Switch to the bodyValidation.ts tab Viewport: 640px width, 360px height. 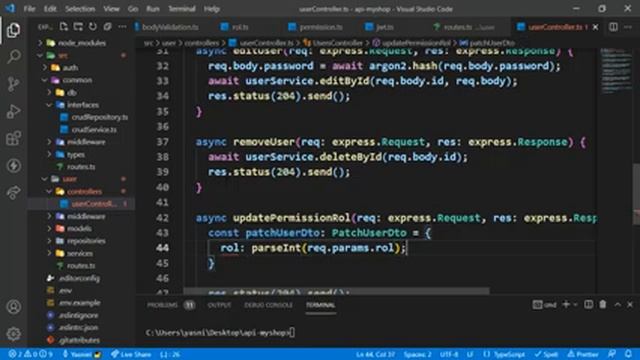[x=170, y=27]
